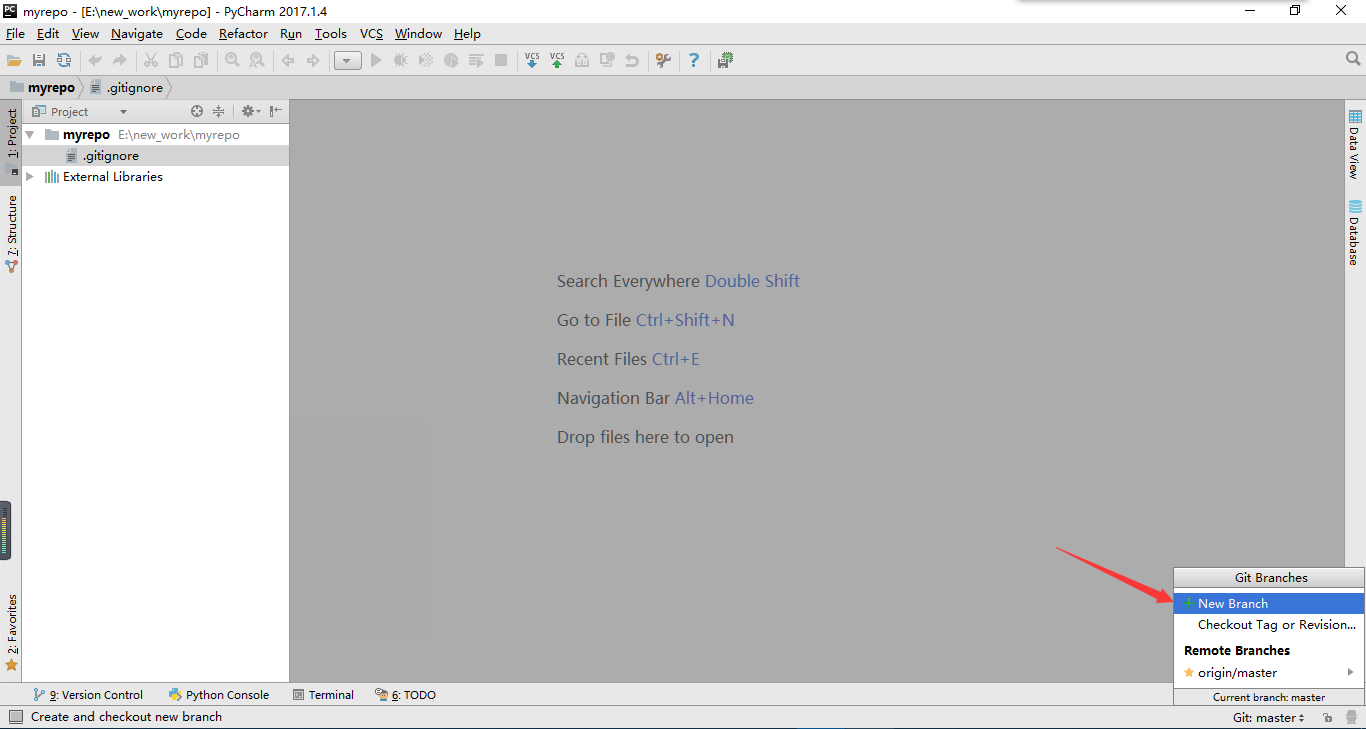
Task: Click the Git: master status widget
Action: (x=1269, y=718)
